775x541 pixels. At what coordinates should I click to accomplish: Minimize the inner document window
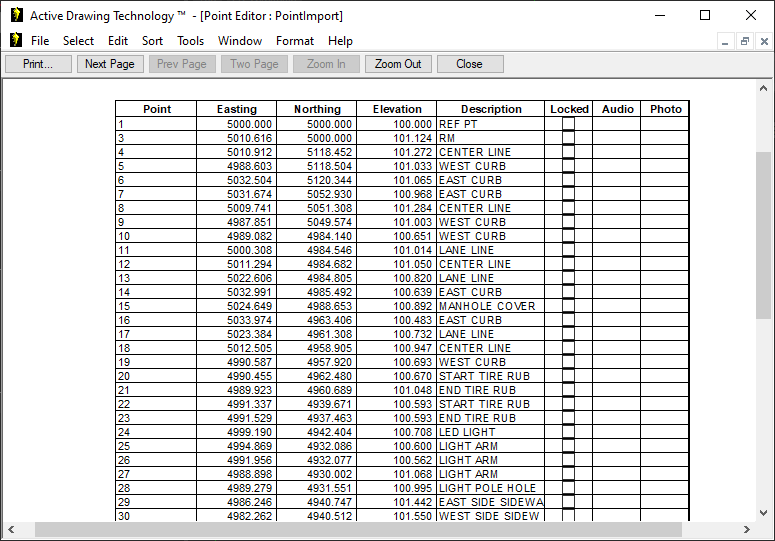click(x=726, y=41)
